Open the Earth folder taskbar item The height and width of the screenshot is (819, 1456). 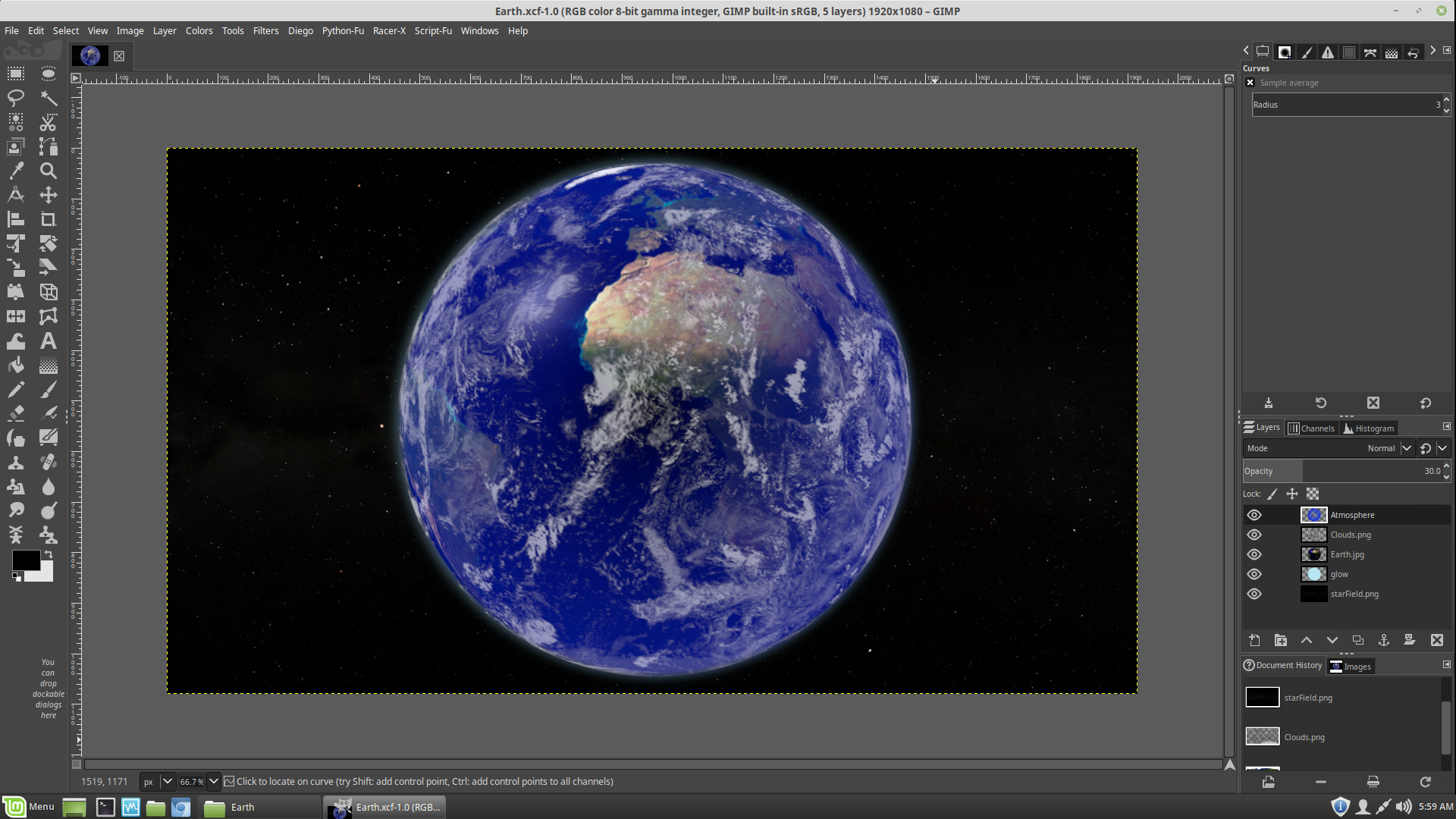point(260,807)
